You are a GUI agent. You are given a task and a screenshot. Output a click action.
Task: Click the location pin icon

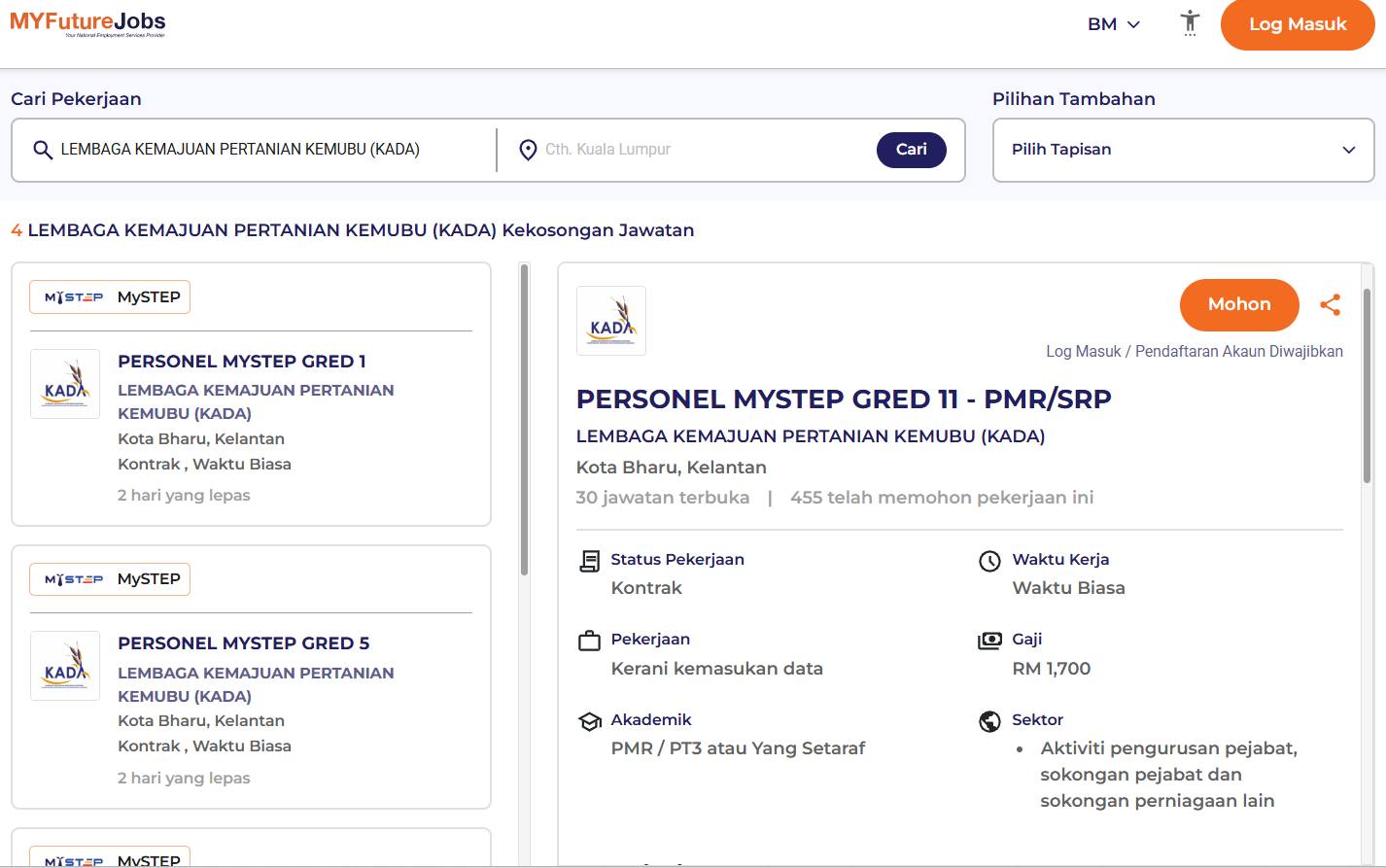pyautogui.click(x=528, y=150)
